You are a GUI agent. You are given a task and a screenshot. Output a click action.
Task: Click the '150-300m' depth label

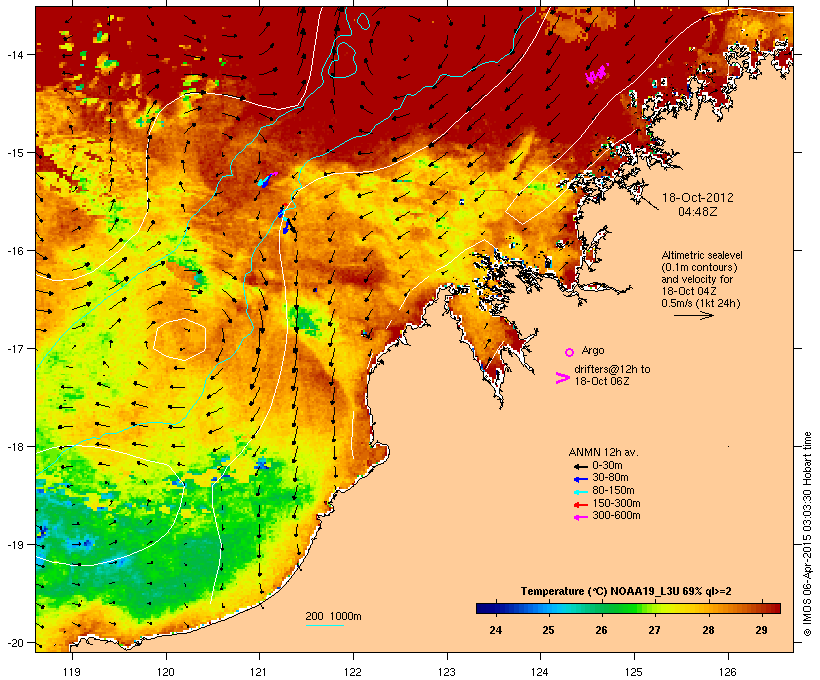tap(616, 503)
